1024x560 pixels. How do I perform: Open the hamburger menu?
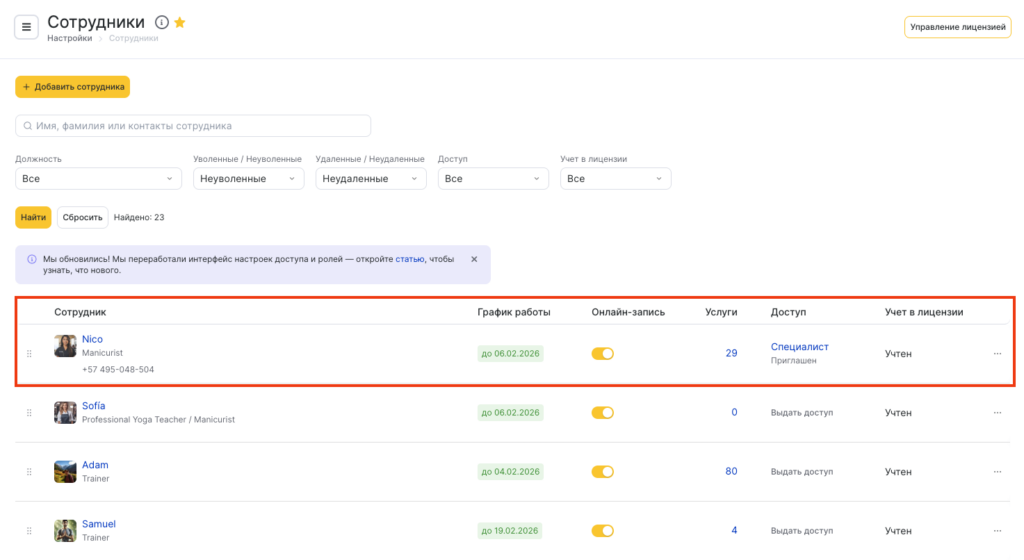coord(26,27)
